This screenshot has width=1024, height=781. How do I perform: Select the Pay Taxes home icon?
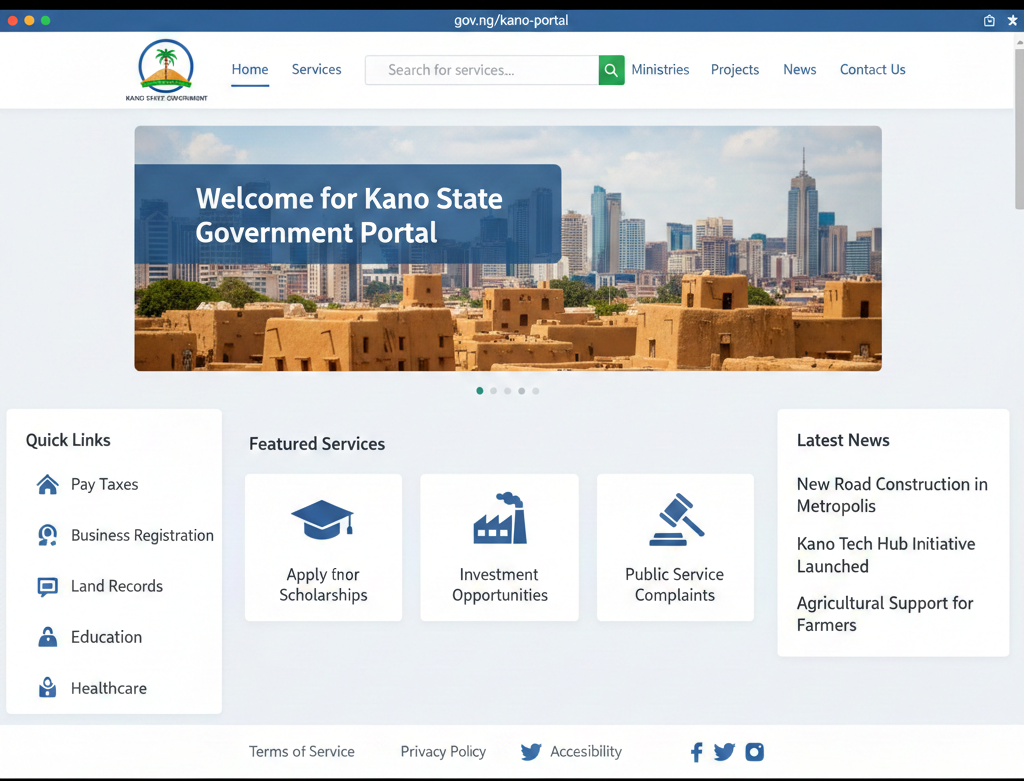pyautogui.click(x=47, y=484)
